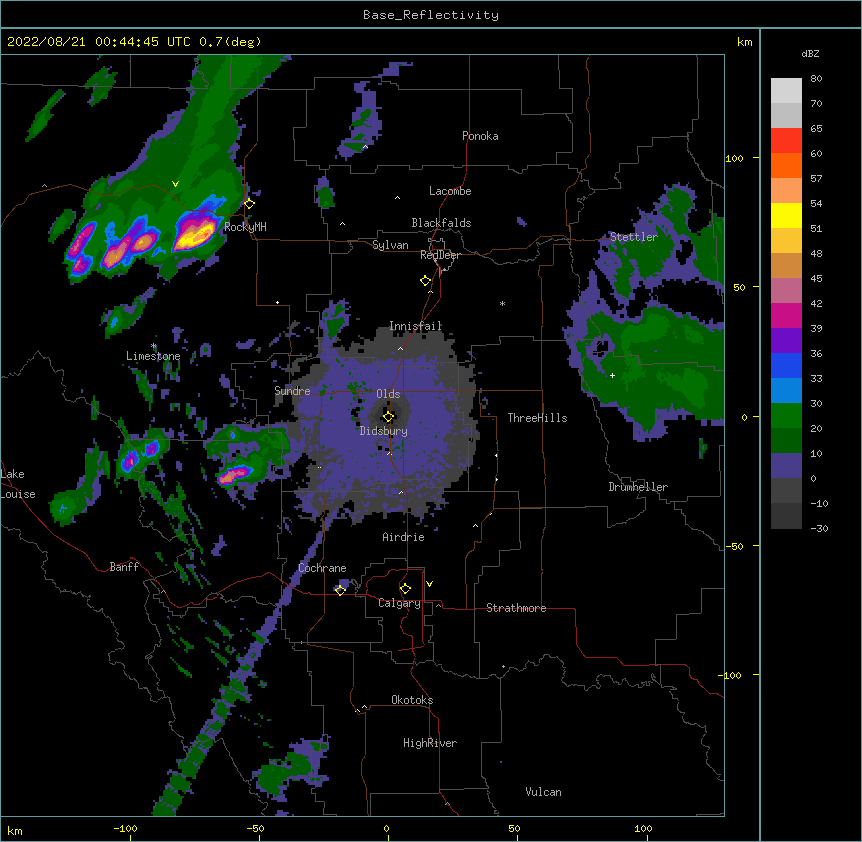This screenshot has height=842, width=862.
Task: Pick the magenta 39-42 dBZ legend swatch
Action: tap(786, 316)
